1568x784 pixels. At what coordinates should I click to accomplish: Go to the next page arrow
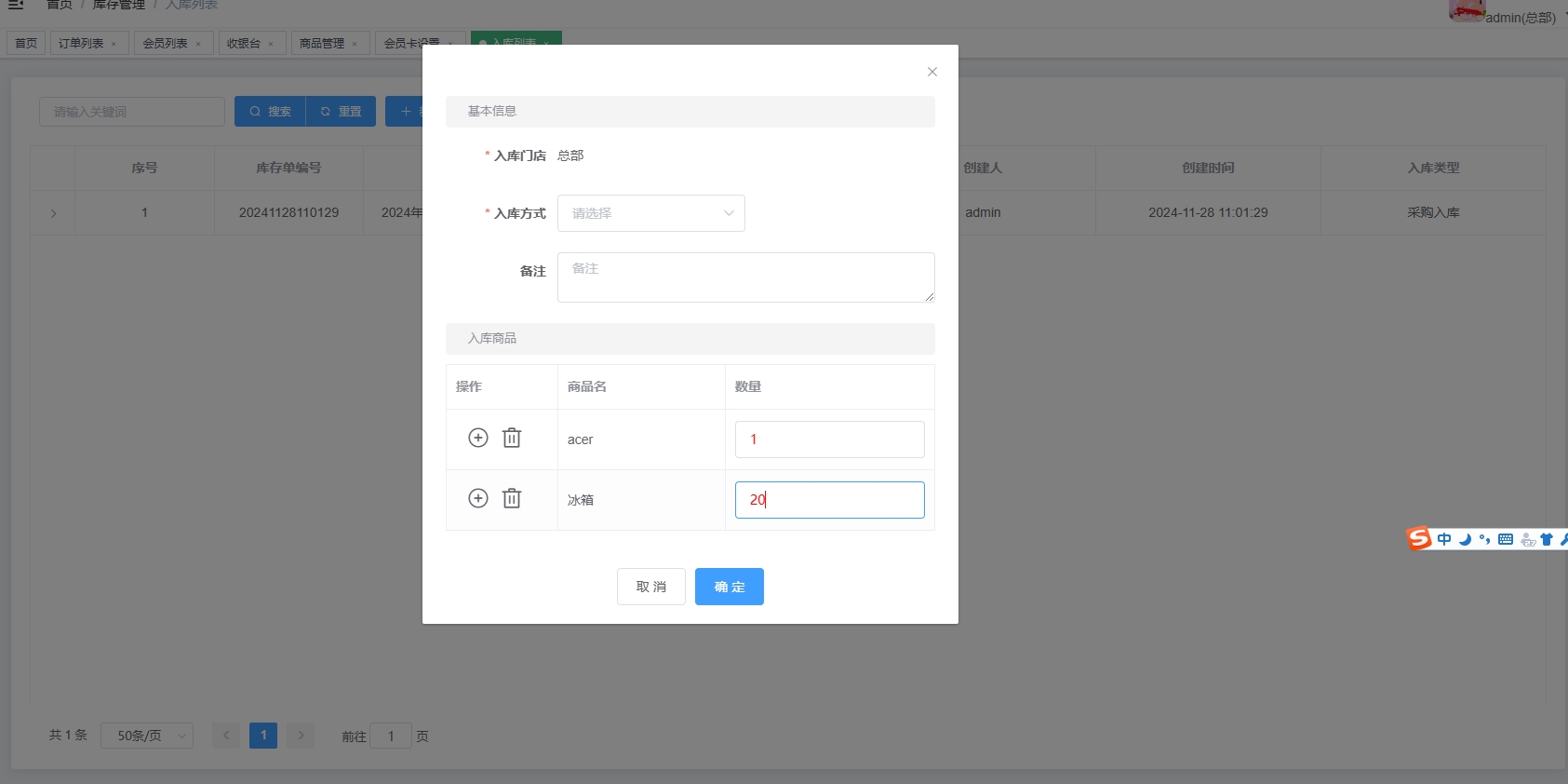(301, 736)
